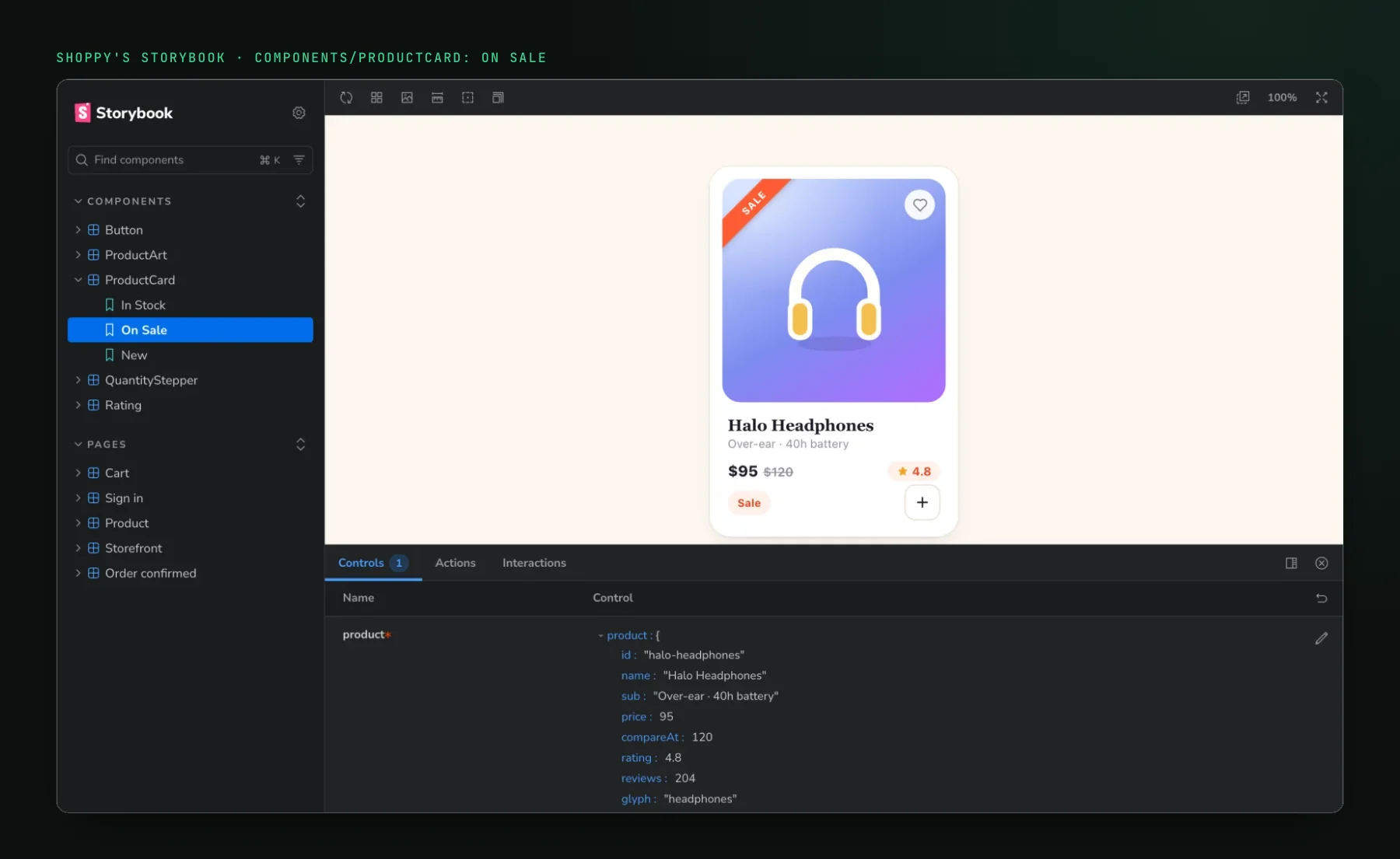
Task: Toggle the grid view toolbar icon
Action: [x=376, y=98]
